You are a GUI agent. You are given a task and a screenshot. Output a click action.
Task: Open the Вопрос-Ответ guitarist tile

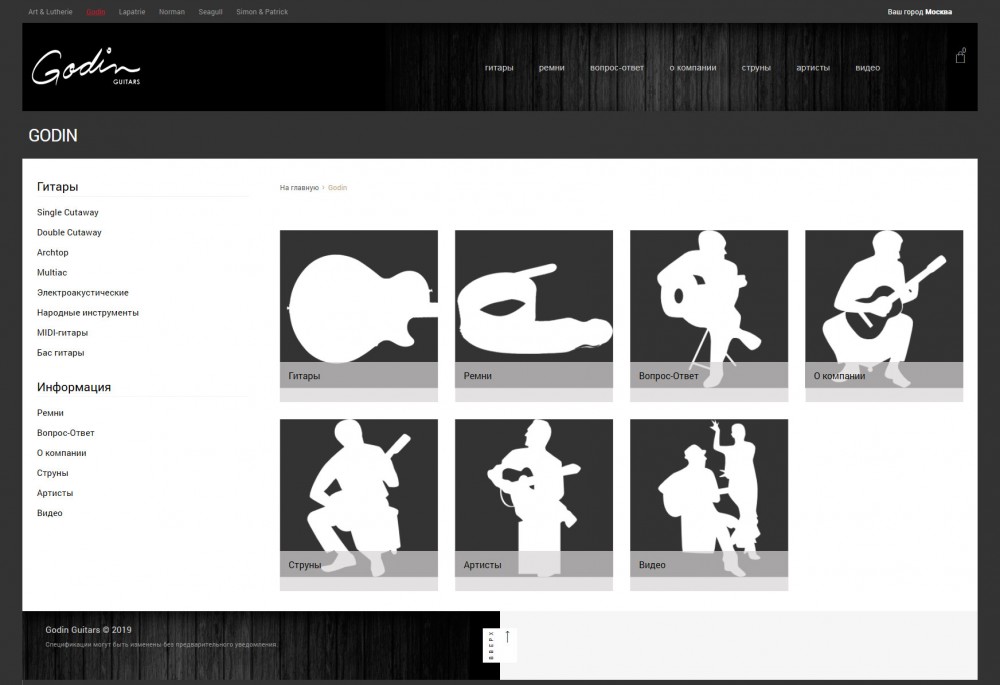click(709, 316)
